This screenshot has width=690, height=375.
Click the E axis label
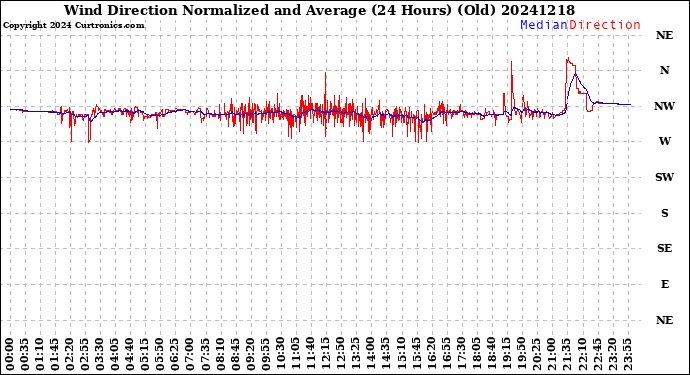664,284
